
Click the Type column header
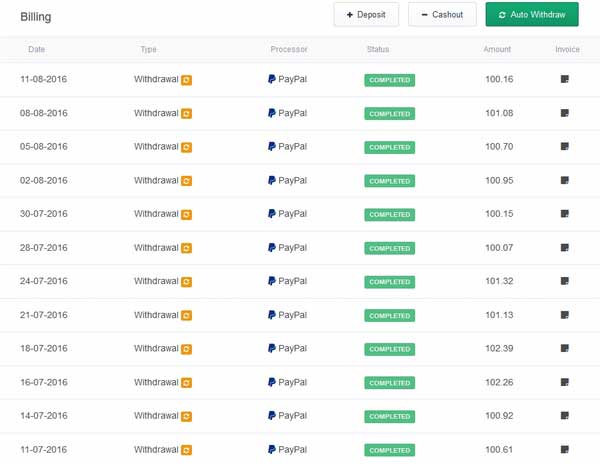[x=148, y=49]
